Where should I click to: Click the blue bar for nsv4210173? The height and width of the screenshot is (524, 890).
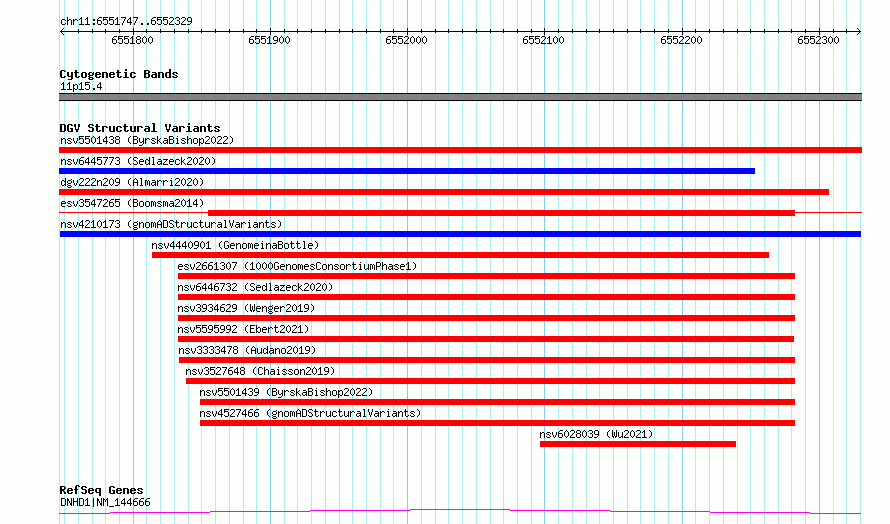[460, 234]
